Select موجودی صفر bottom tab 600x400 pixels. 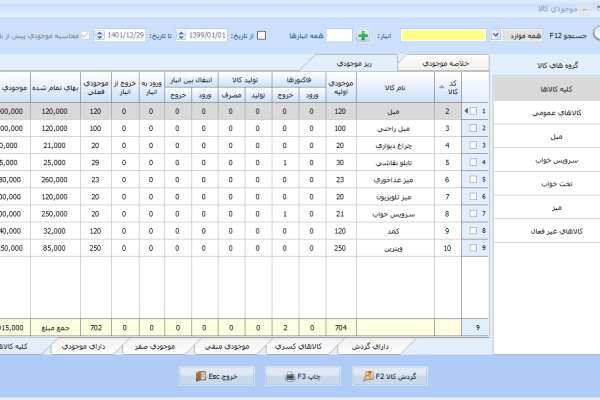tap(155, 347)
